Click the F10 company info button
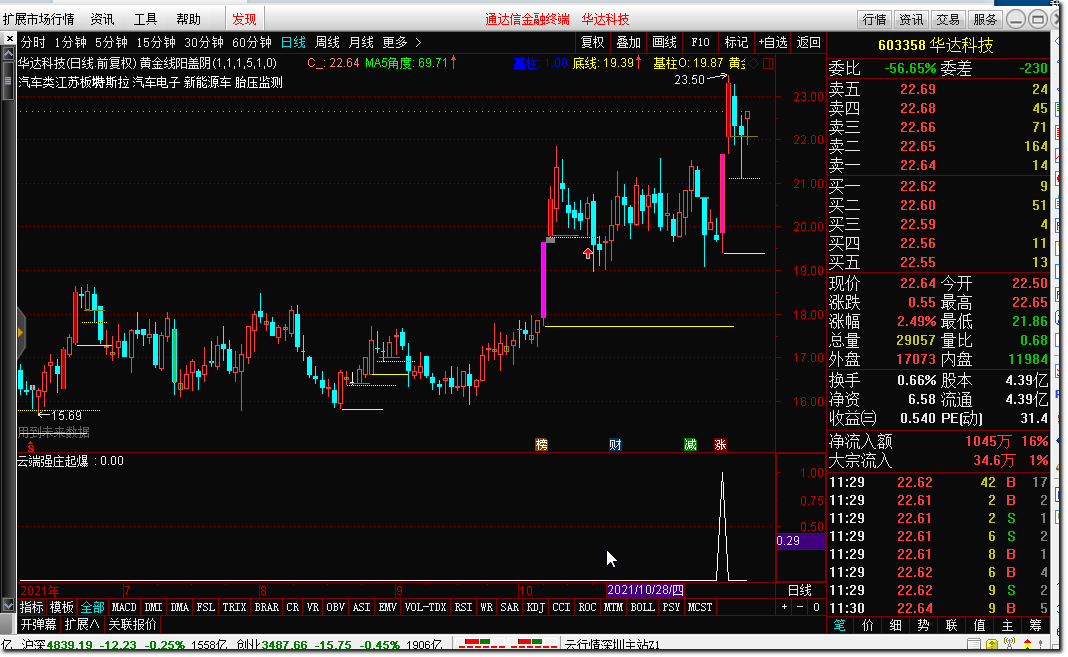 click(700, 42)
